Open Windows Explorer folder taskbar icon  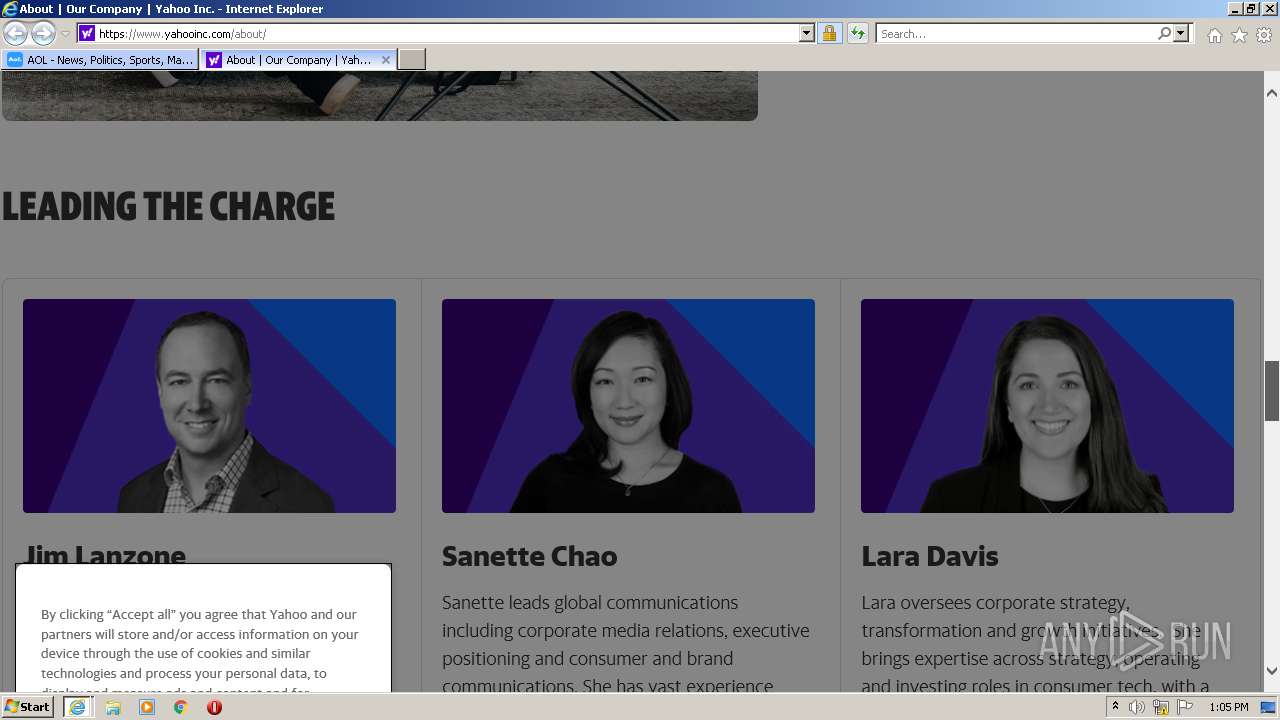(113, 707)
